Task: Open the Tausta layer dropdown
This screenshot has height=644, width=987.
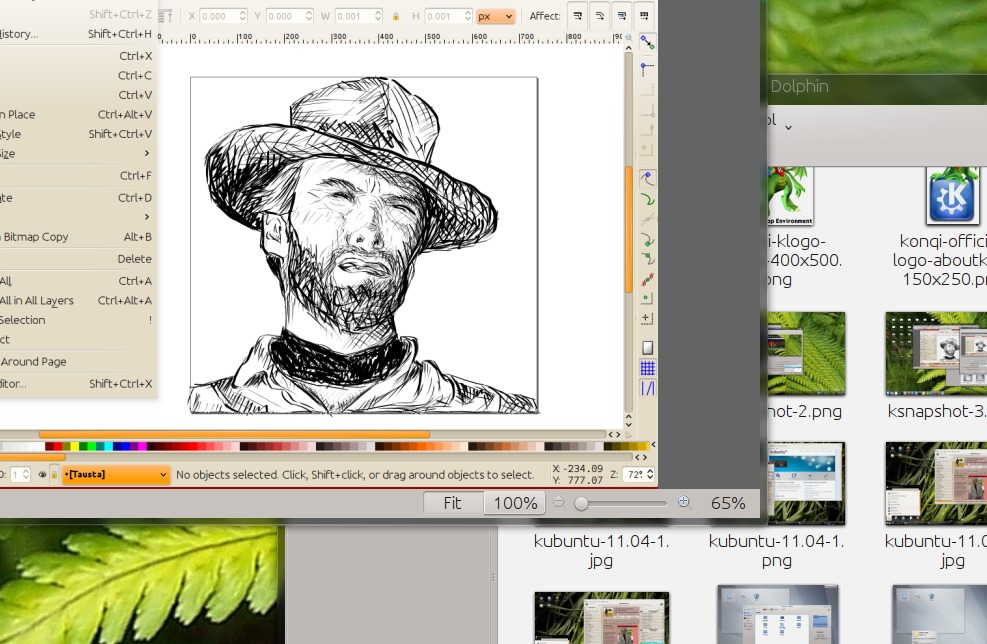Action: click(x=116, y=475)
